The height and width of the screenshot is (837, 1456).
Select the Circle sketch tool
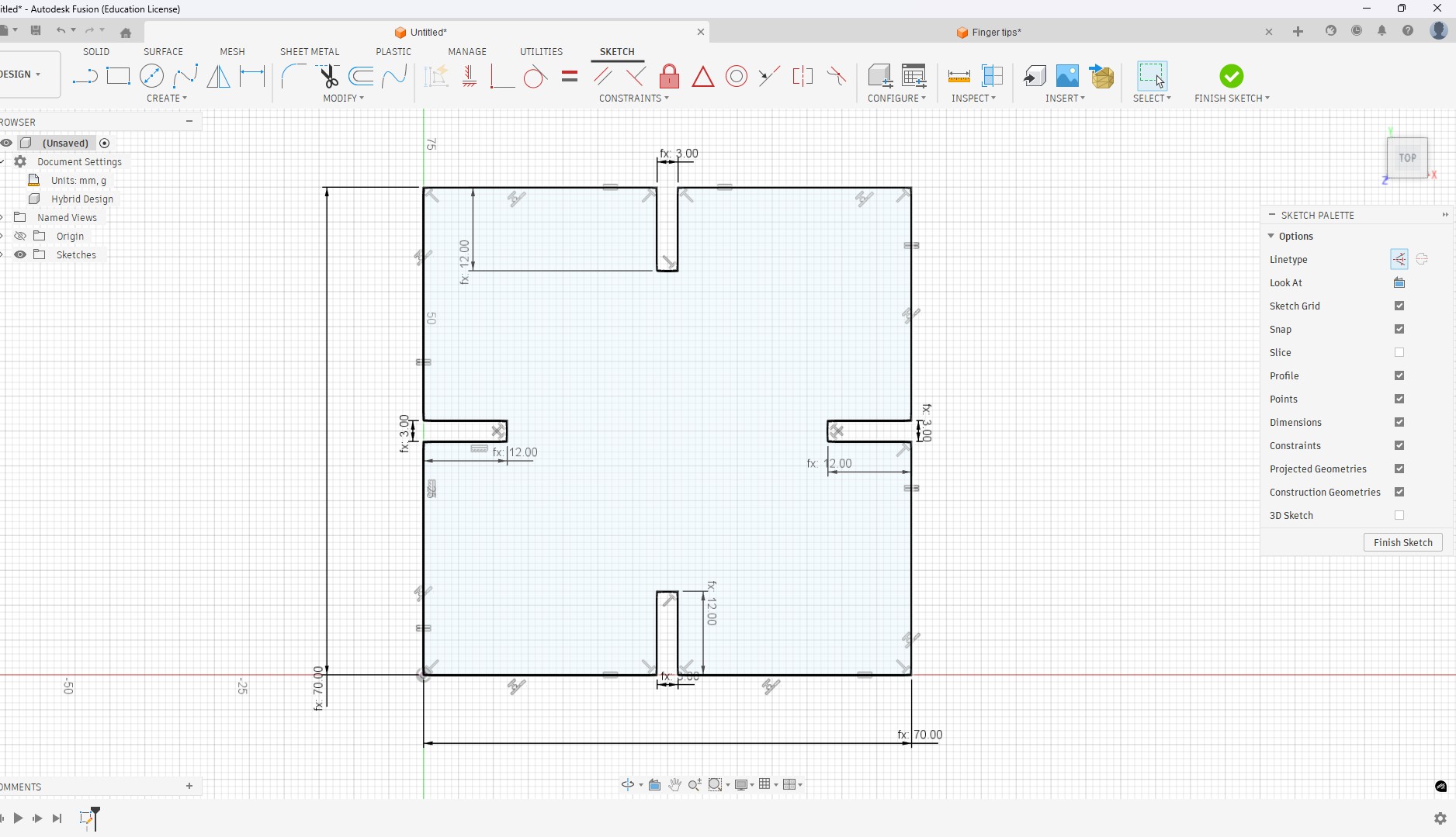click(152, 76)
